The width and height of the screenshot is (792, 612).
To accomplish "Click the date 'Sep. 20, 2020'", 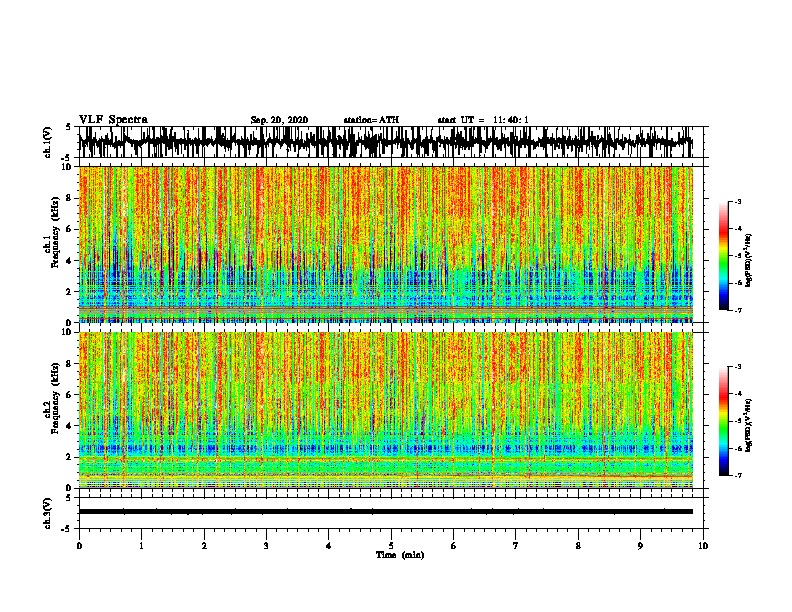I will 279,120.
